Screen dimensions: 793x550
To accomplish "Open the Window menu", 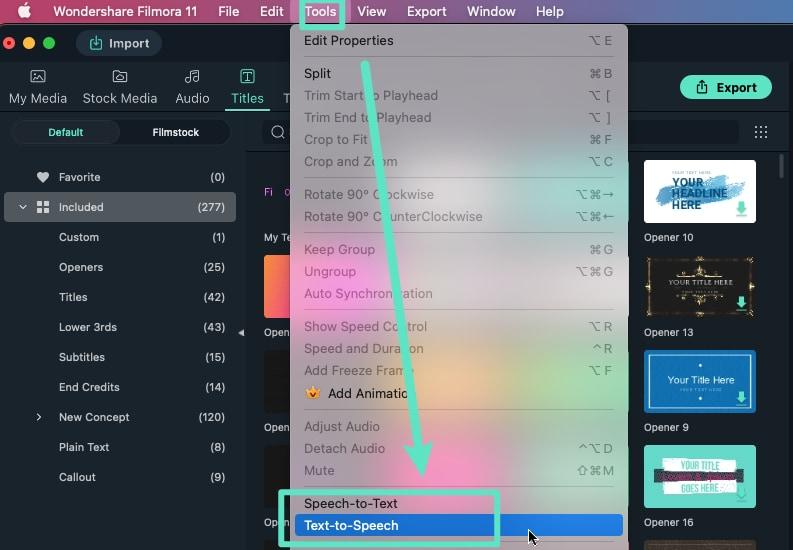I will click(491, 11).
